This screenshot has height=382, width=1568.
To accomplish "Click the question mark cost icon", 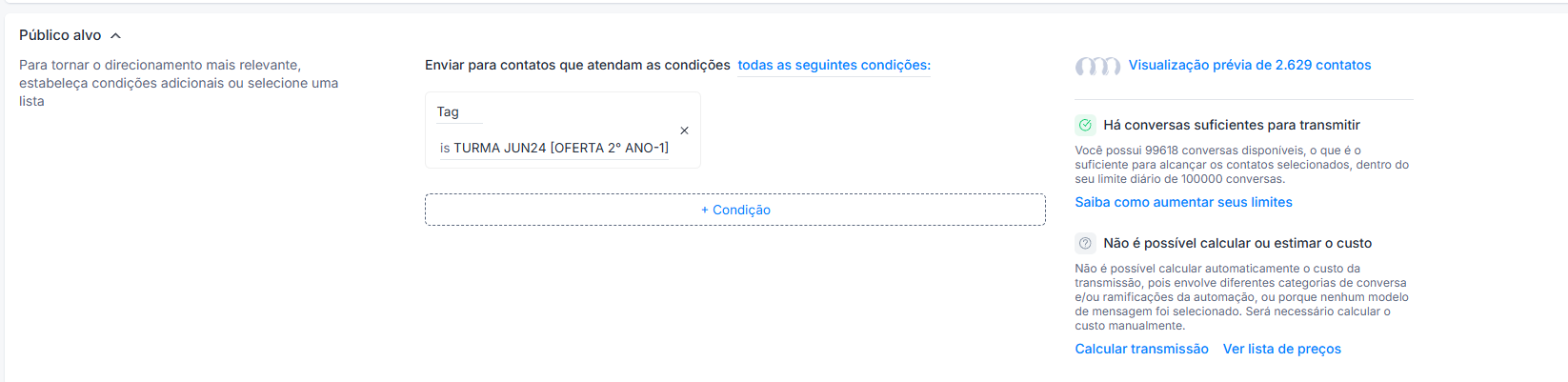I will (1085, 243).
